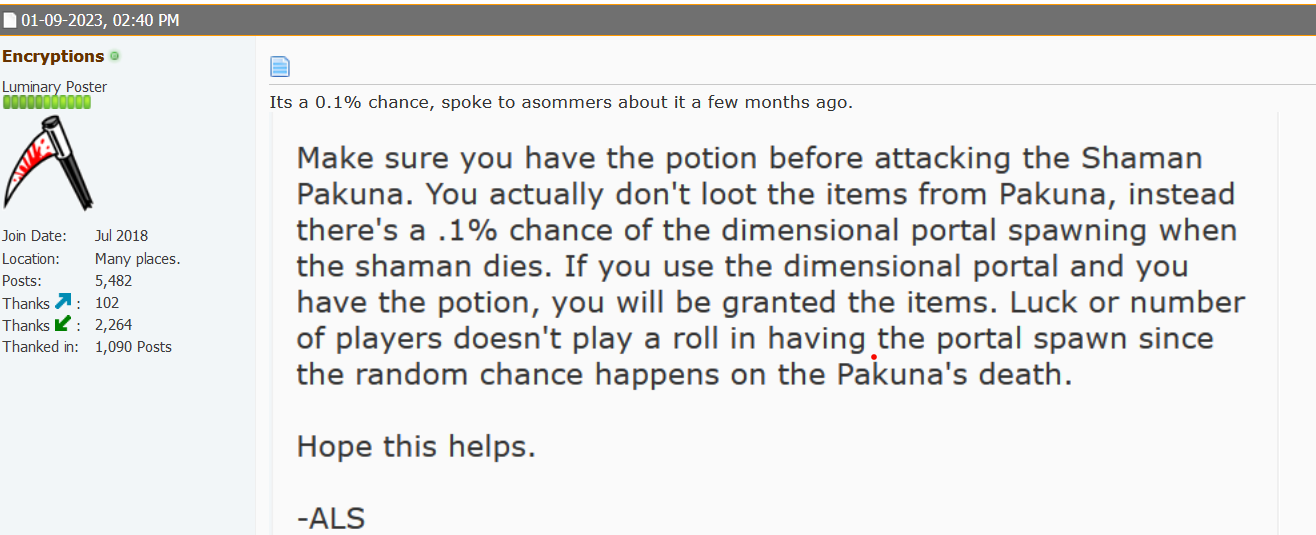Click the Posts count 5,482
The height and width of the screenshot is (535, 1316).
tap(113, 281)
